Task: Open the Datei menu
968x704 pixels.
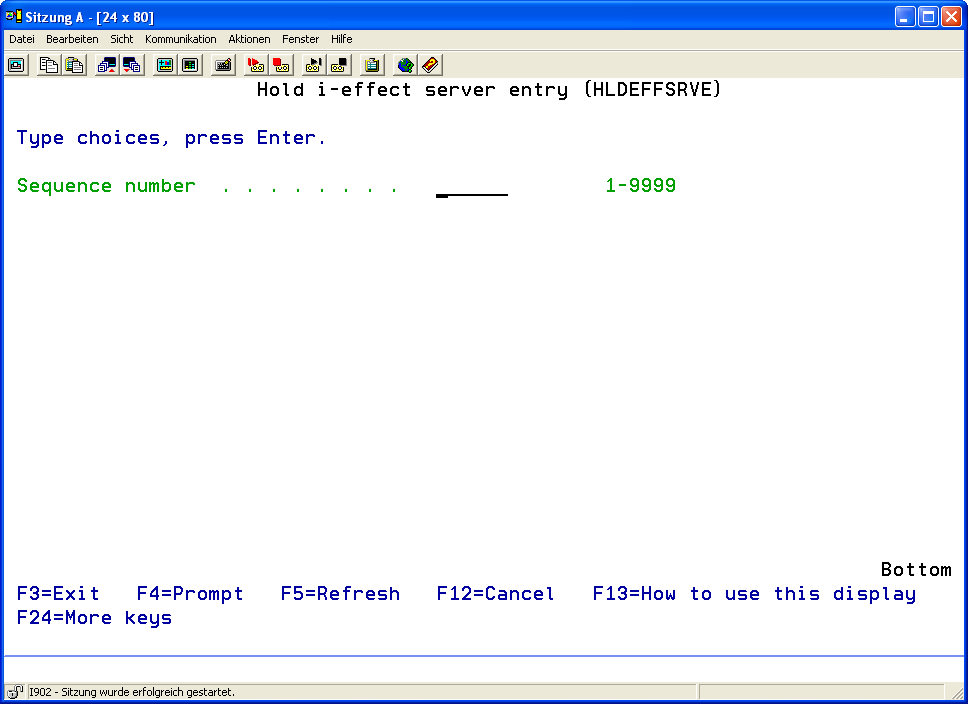Action: click(22, 39)
